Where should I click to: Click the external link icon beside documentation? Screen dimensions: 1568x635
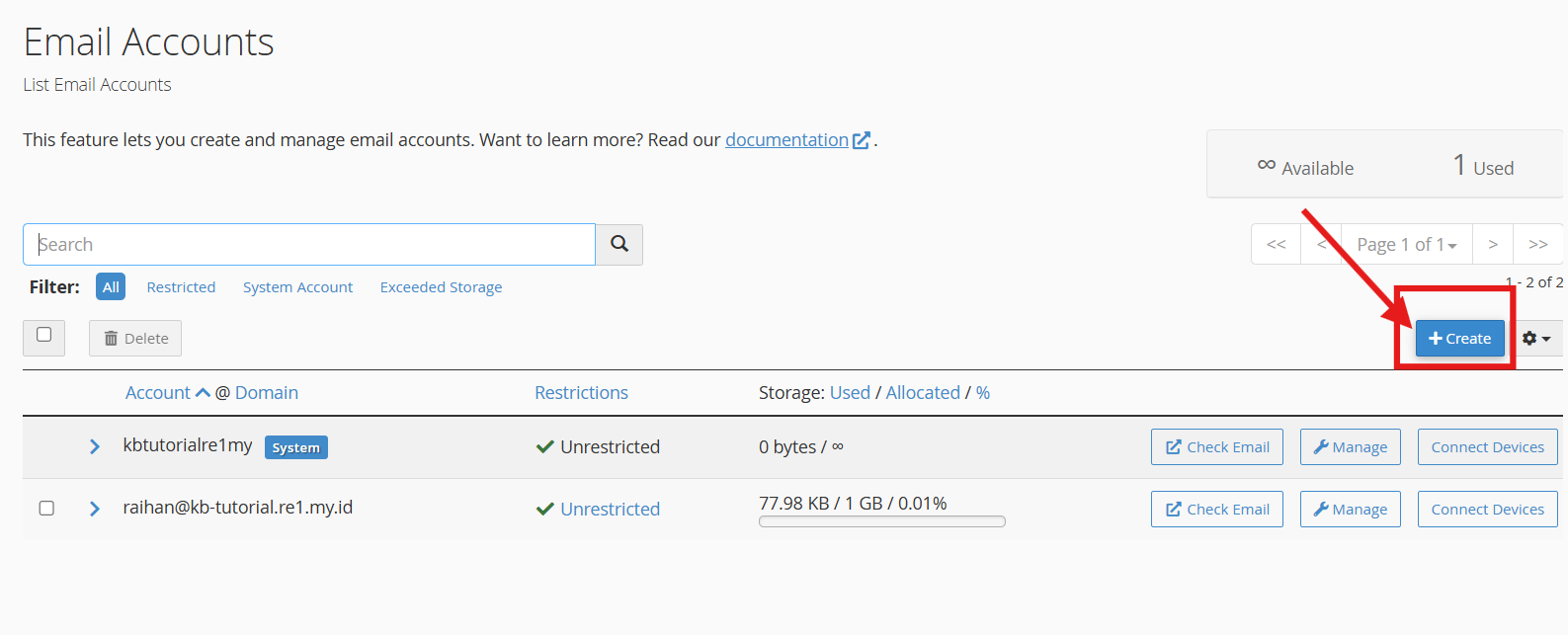tap(862, 140)
